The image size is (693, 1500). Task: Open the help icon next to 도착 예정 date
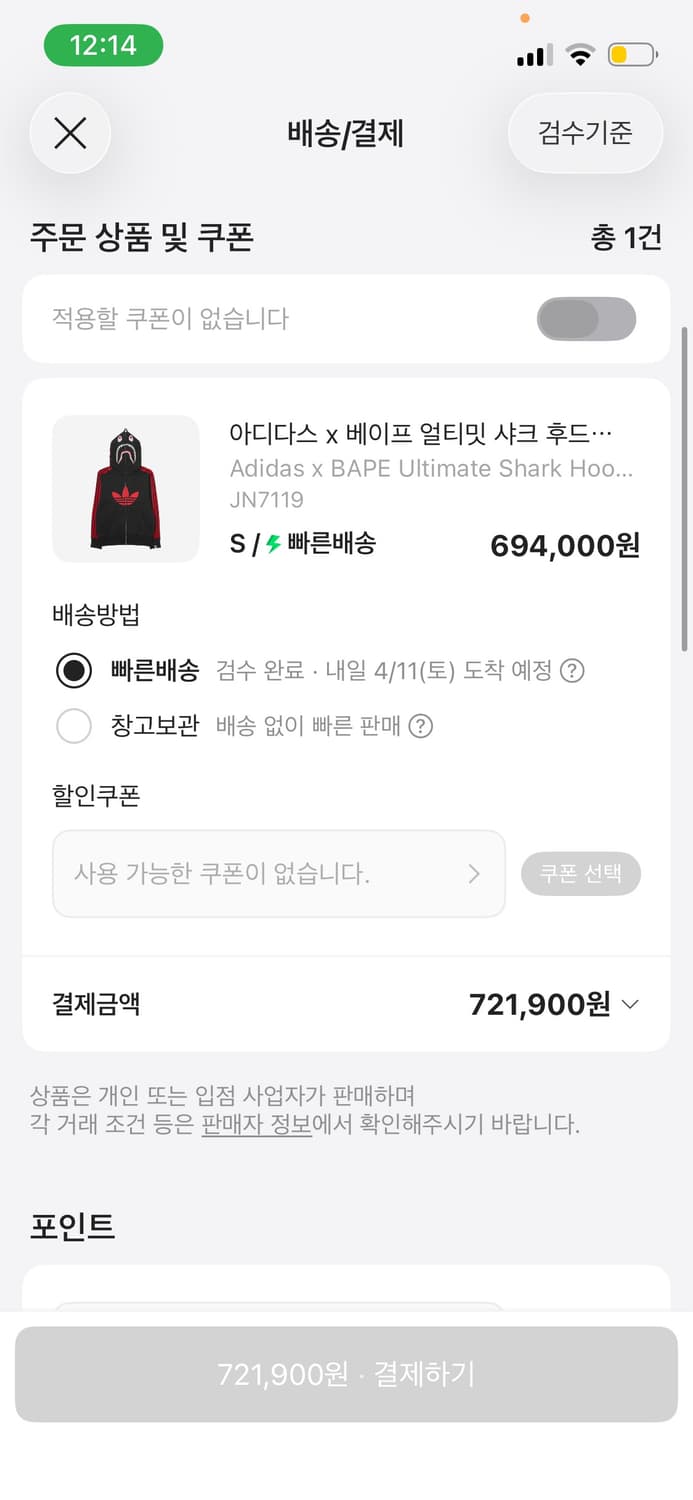(x=571, y=672)
